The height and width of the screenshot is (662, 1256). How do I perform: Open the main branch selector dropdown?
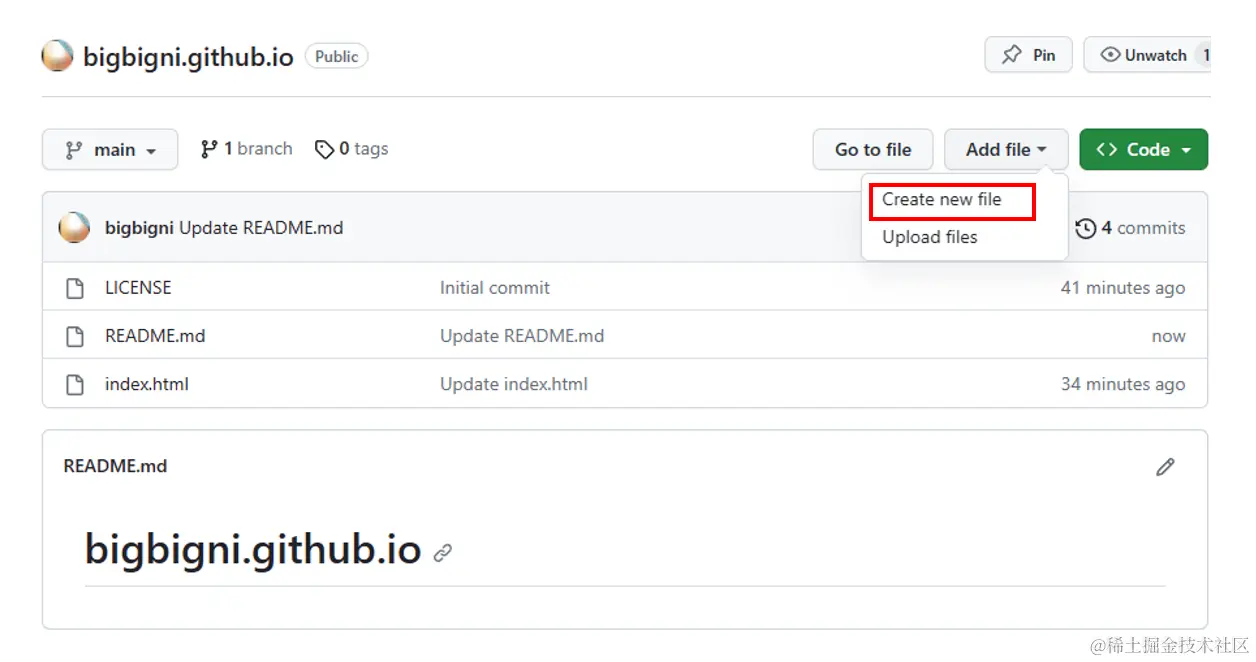[110, 150]
